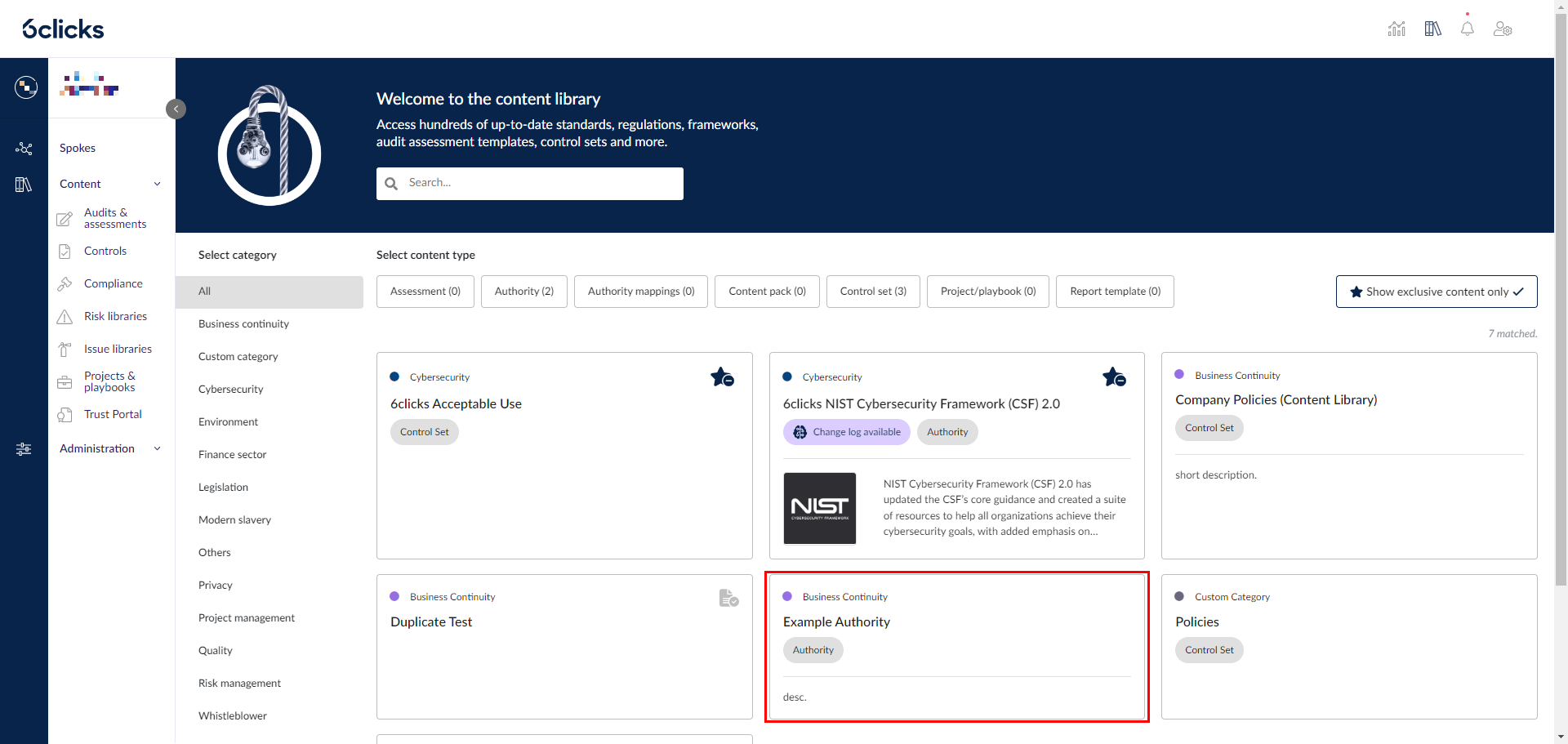Click exclusive star icon on 6clicks Acceptable Use

[x=722, y=376]
